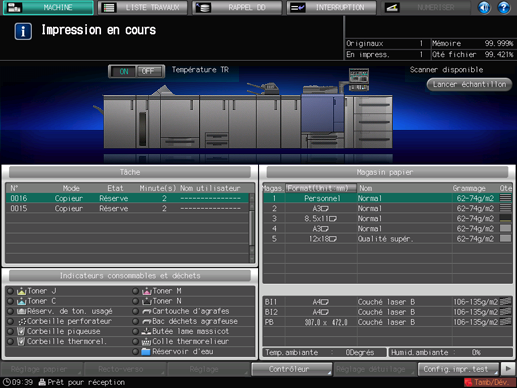Click Mémoire 99.999% value

pos(499,44)
